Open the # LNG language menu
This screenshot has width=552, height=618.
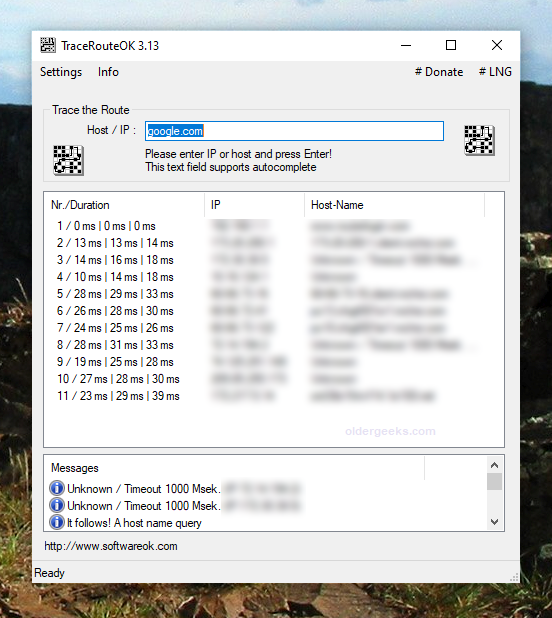[495, 72]
